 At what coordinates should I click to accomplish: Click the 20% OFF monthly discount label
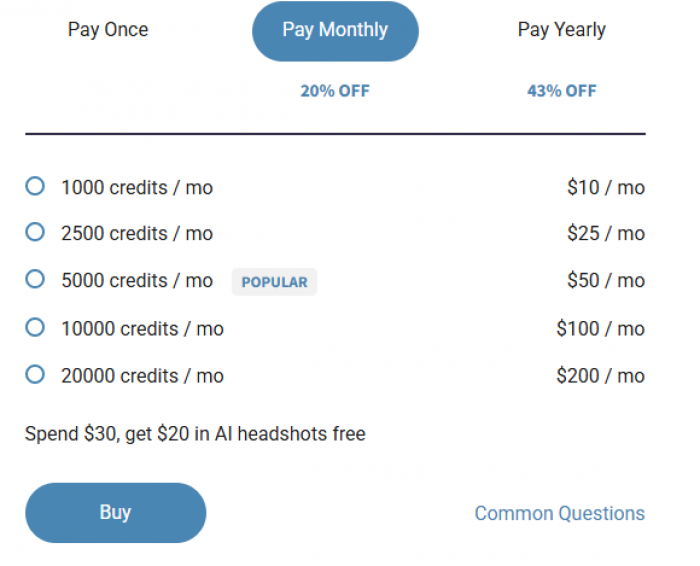pos(335,91)
